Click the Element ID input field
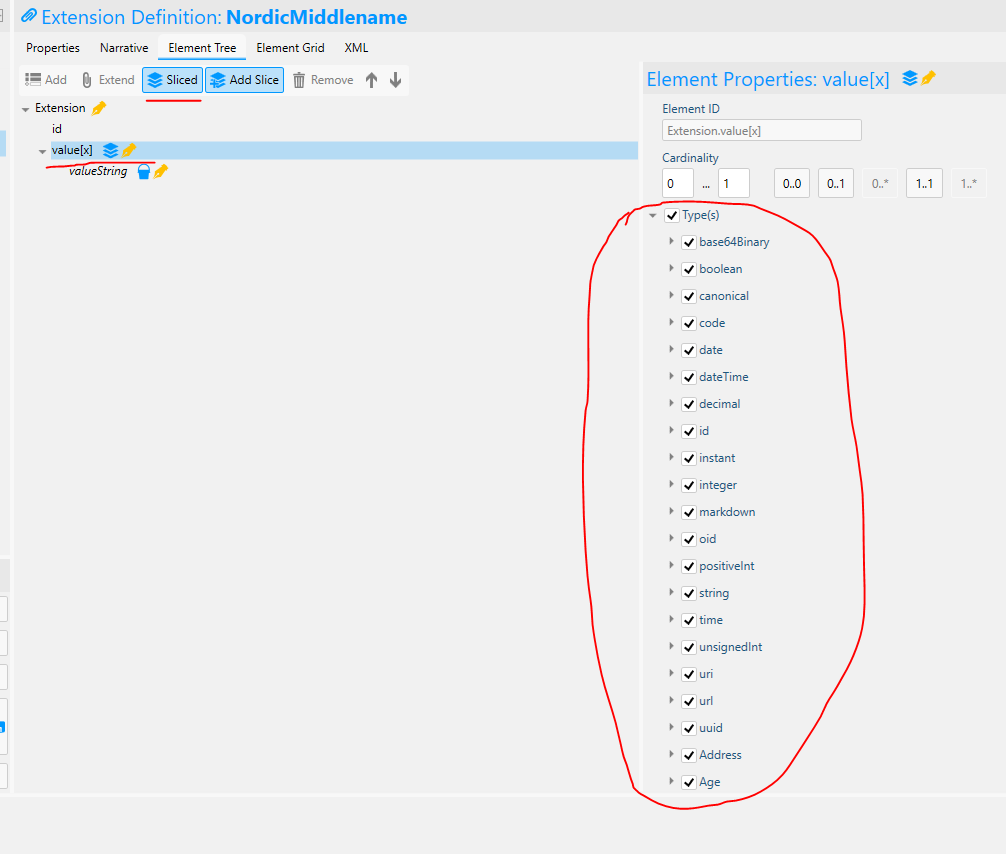Image resolution: width=1006 pixels, height=854 pixels. click(762, 130)
